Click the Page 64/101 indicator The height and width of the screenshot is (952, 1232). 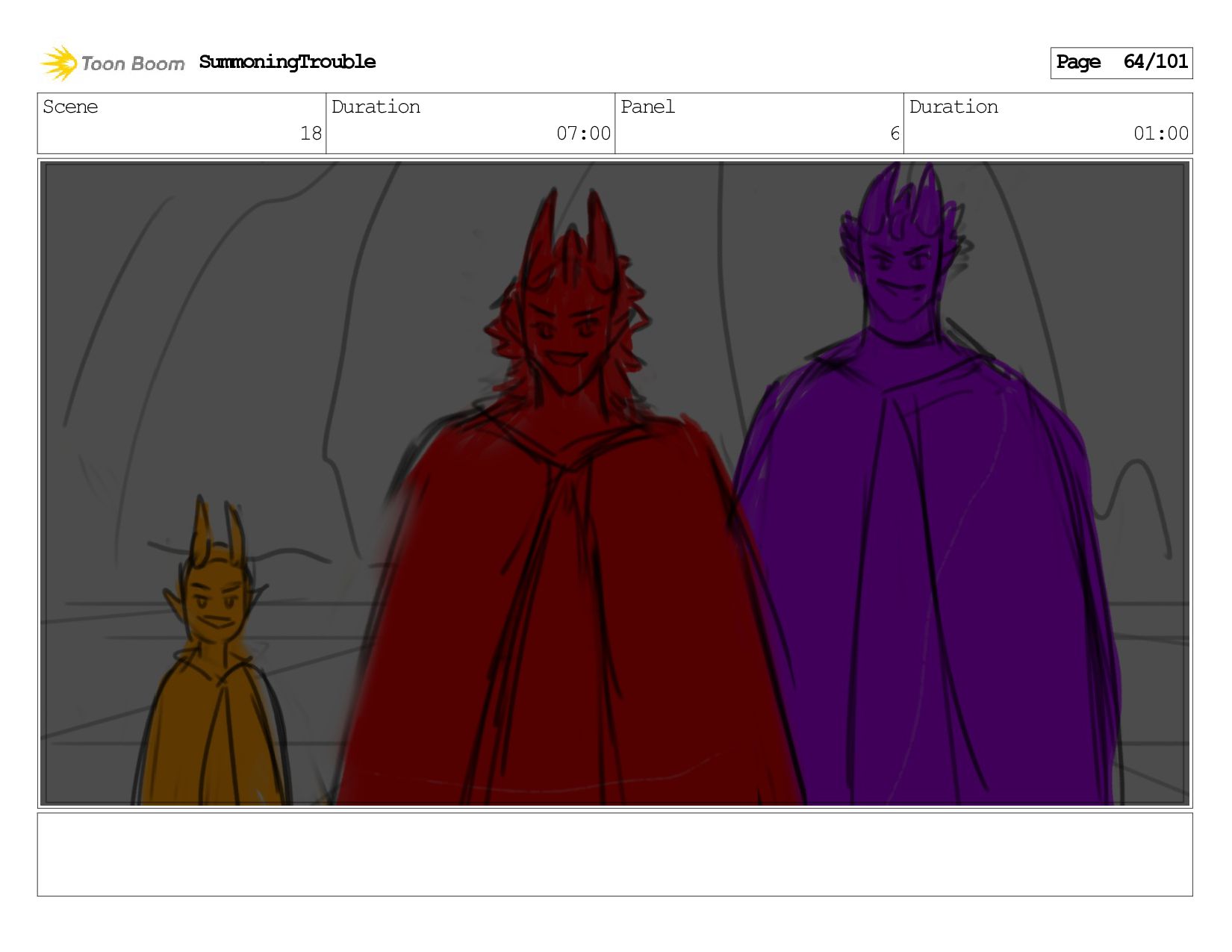click(1121, 63)
